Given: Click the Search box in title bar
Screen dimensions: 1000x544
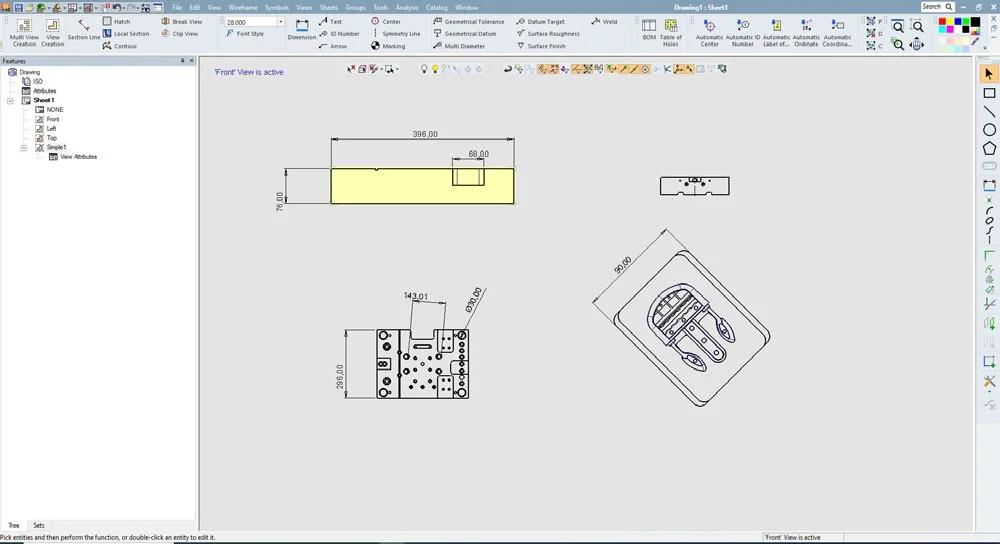Looking at the screenshot, I should [x=937, y=6].
